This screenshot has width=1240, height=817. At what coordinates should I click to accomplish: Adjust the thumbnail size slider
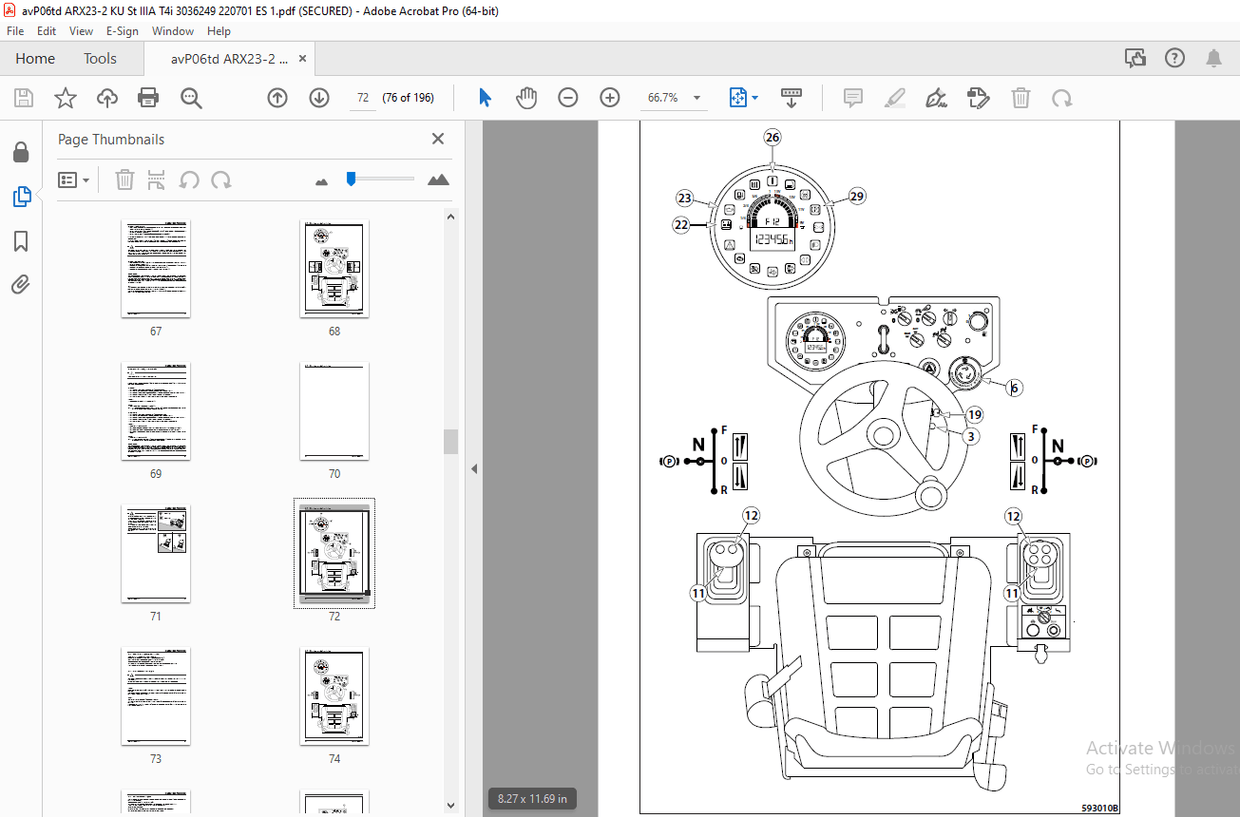[x=351, y=179]
